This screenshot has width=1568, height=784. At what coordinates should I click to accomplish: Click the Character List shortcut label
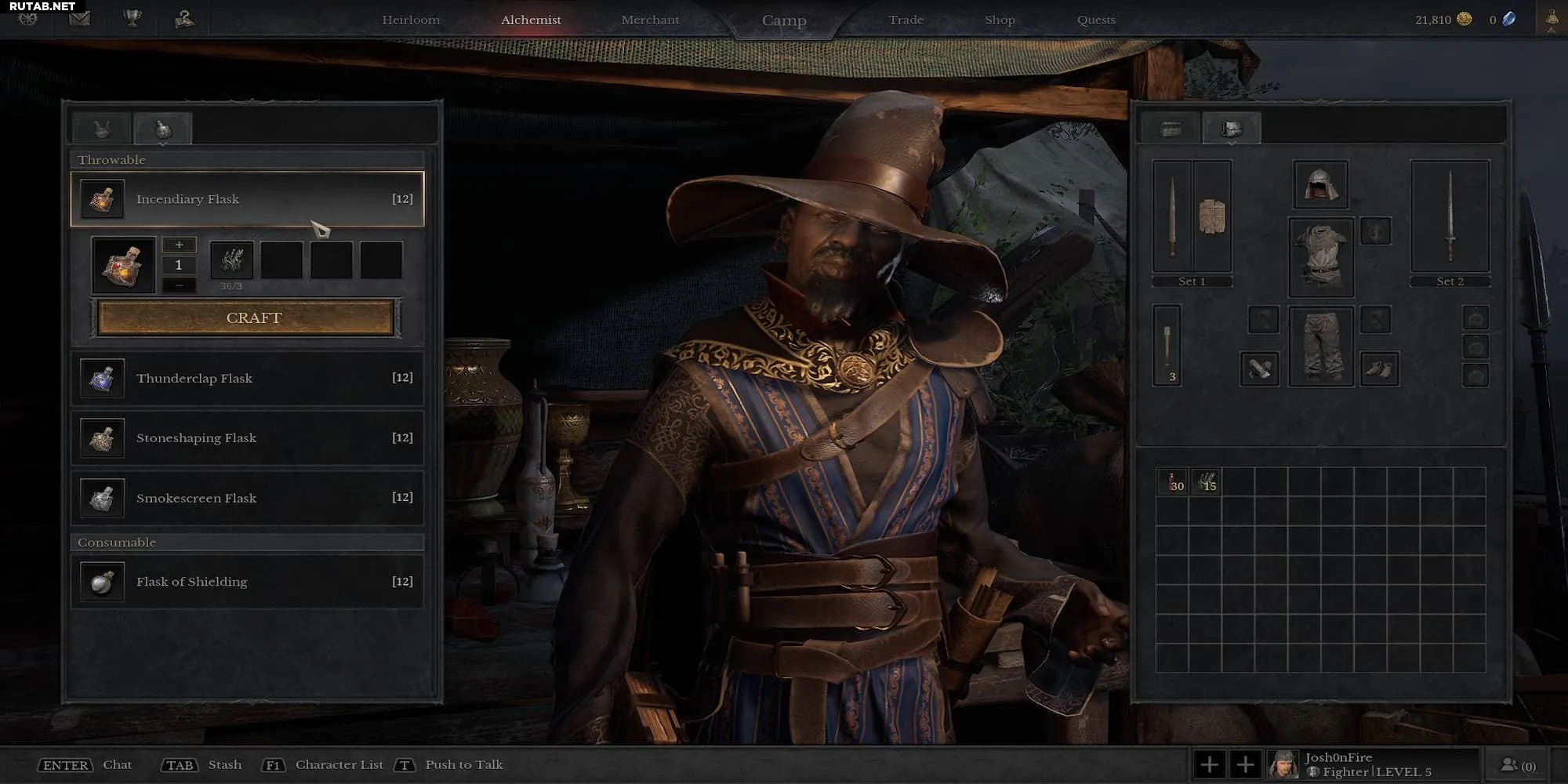coord(339,764)
